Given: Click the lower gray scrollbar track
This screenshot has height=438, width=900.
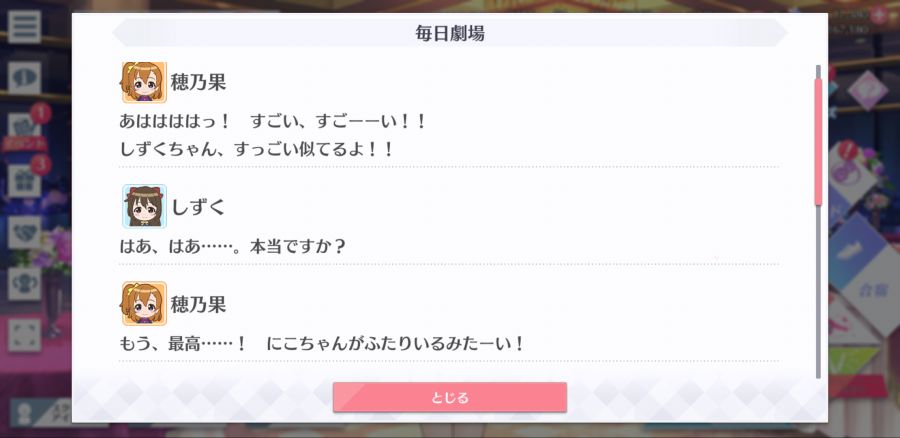Looking at the screenshot, I should 818,292.
